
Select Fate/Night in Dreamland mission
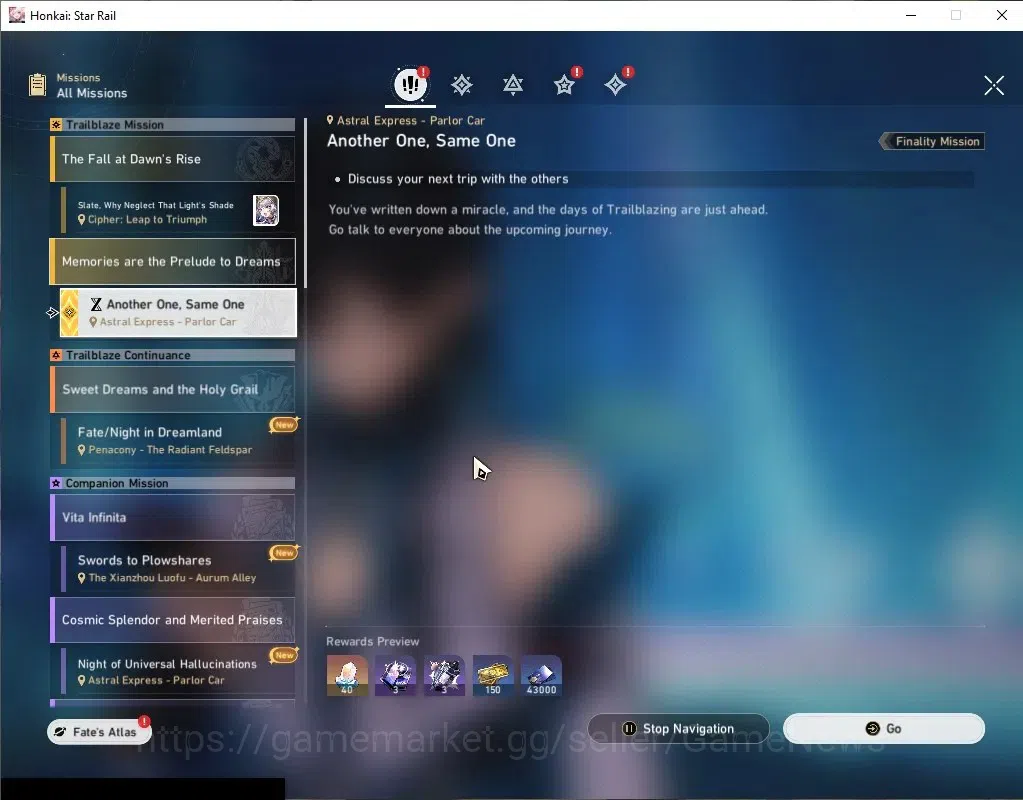177,440
